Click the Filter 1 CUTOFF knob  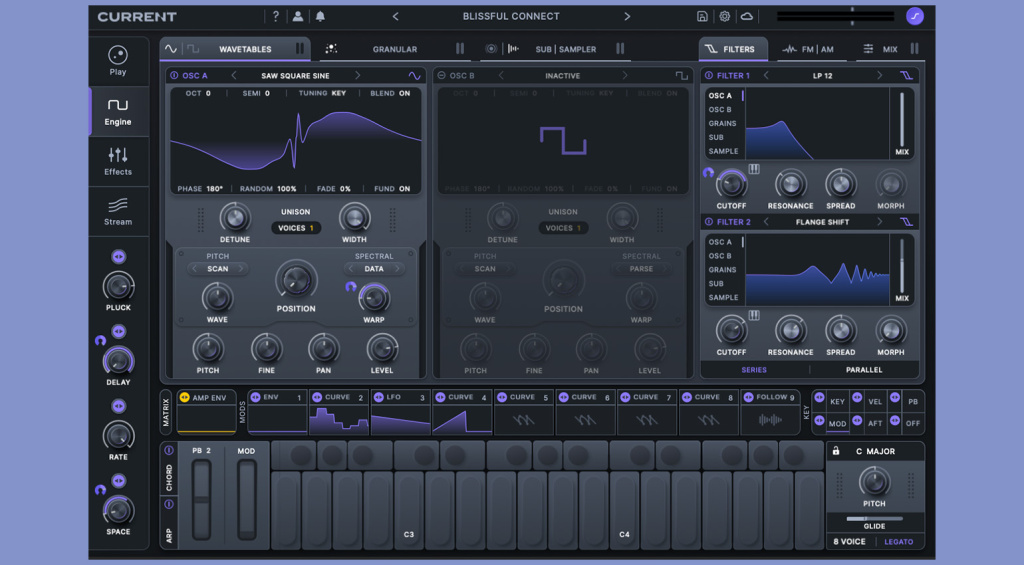[x=731, y=184]
